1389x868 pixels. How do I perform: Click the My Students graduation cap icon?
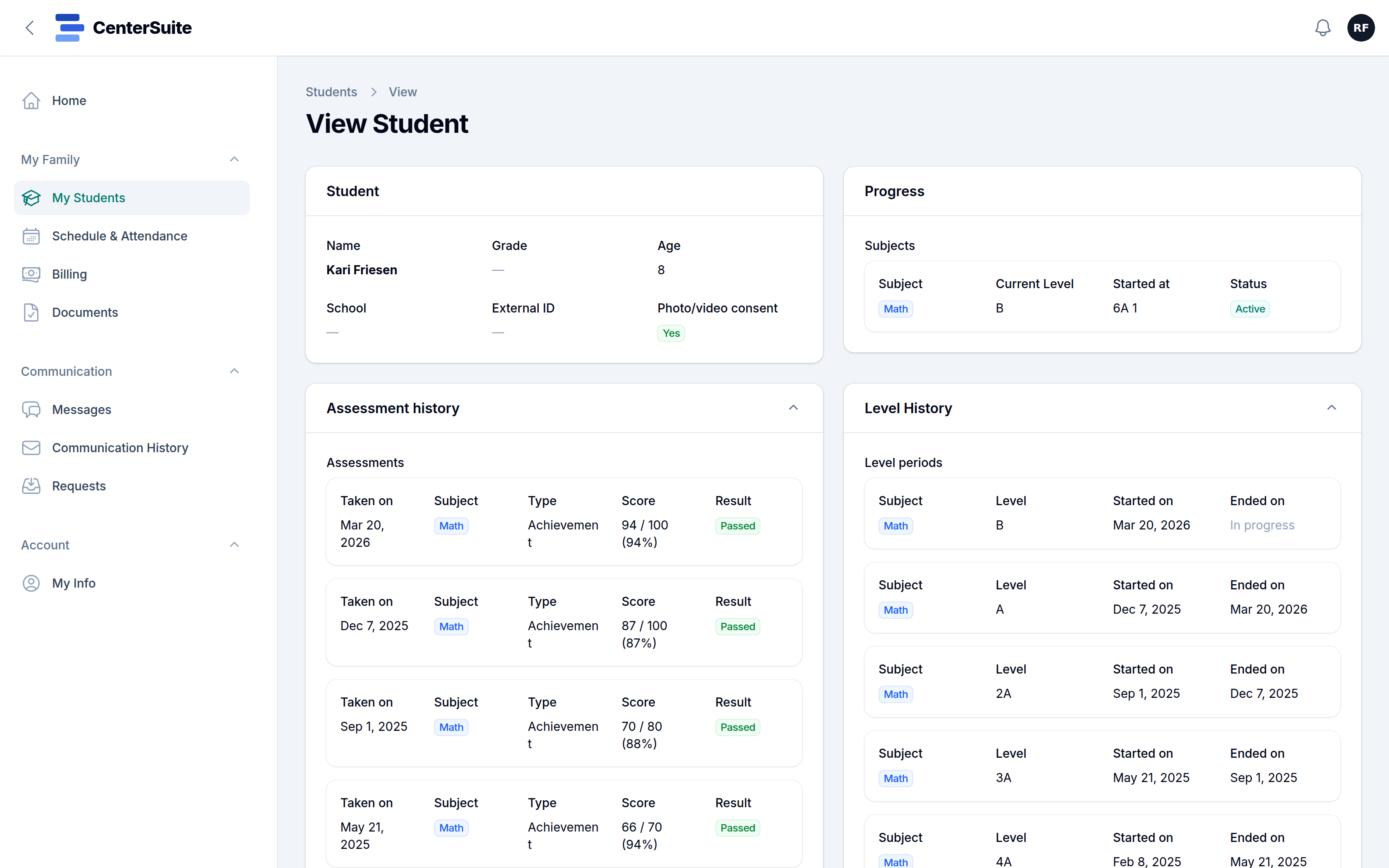(x=31, y=198)
